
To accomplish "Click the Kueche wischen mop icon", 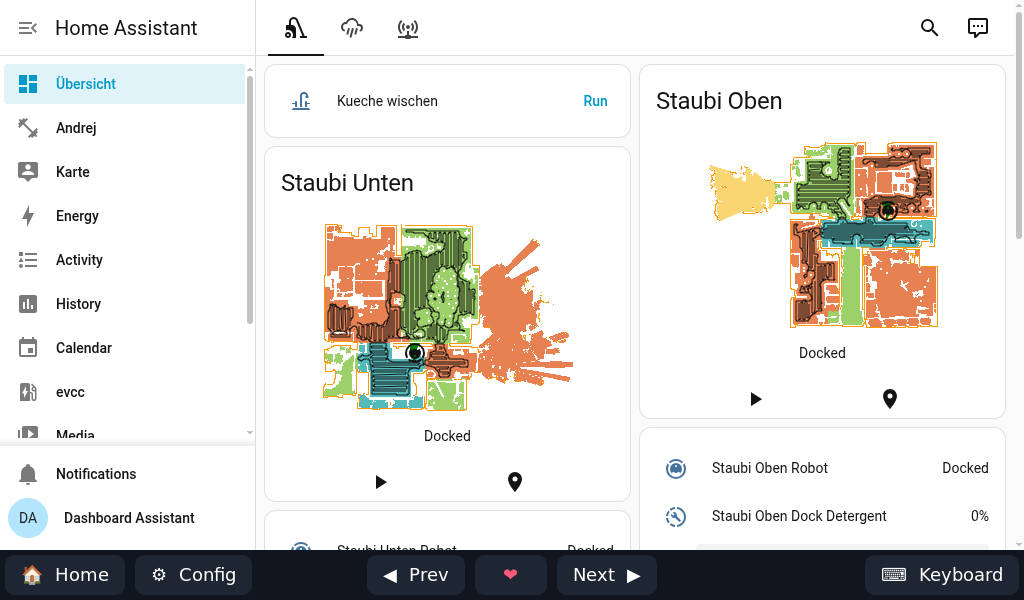I will (301, 101).
